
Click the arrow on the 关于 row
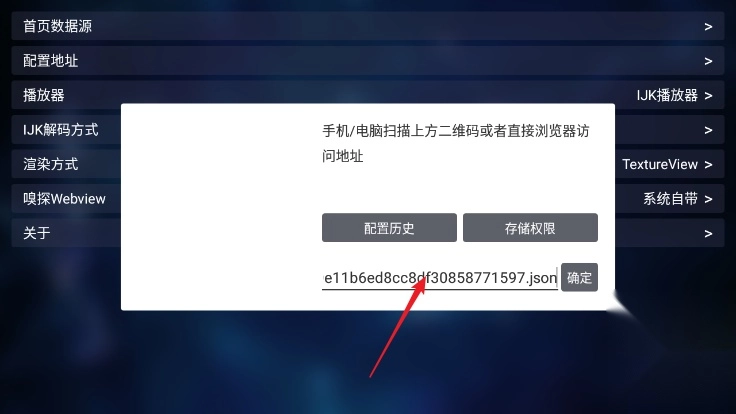click(708, 233)
